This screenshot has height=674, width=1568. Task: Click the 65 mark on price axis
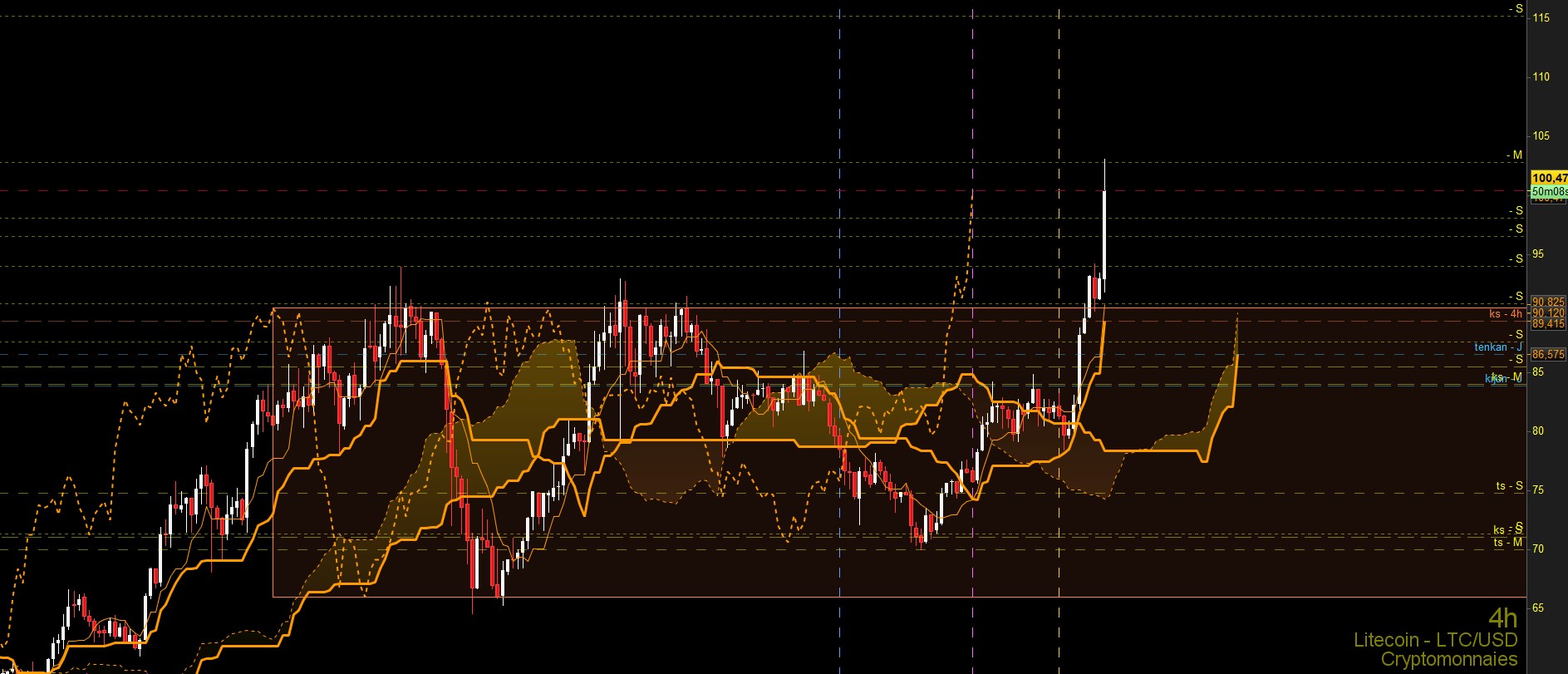[x=1538, y=608]
